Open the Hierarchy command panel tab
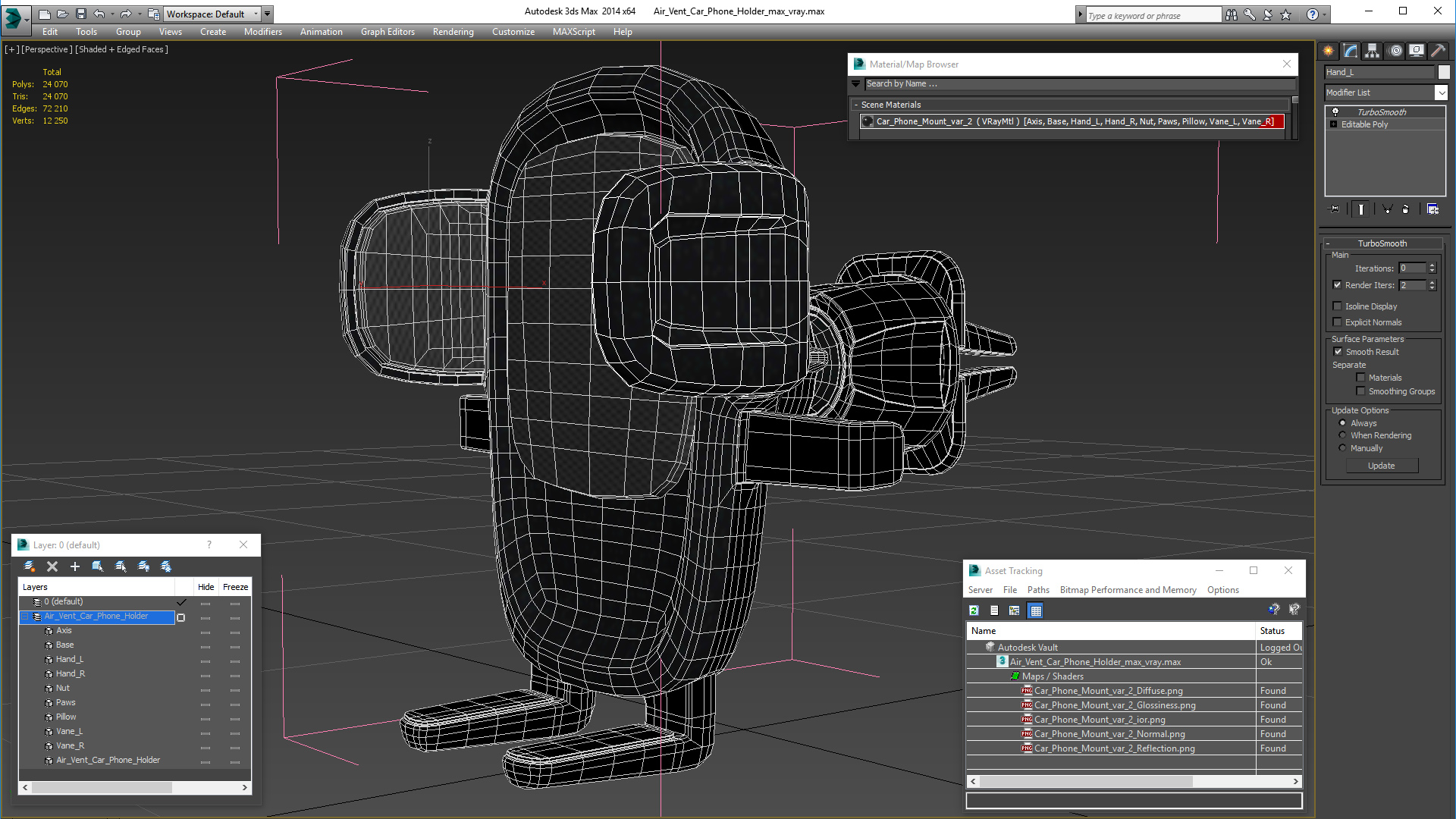Viewport: 1456px width, 819px height. click(1373, 51)
